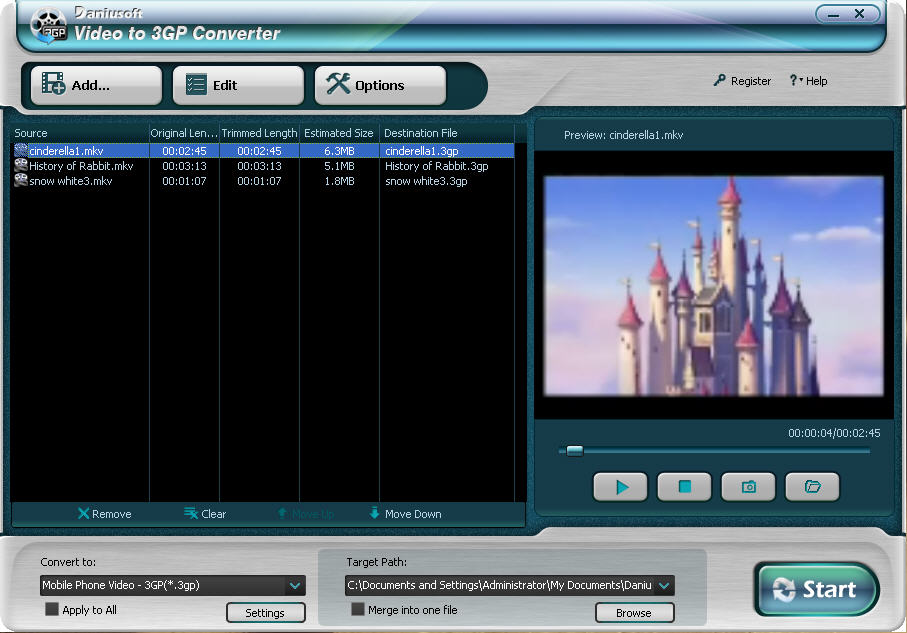Click the Daniusoft 3GP app logo icon
The width and height of the screenshot is (907, 633).
coord(49,26)
